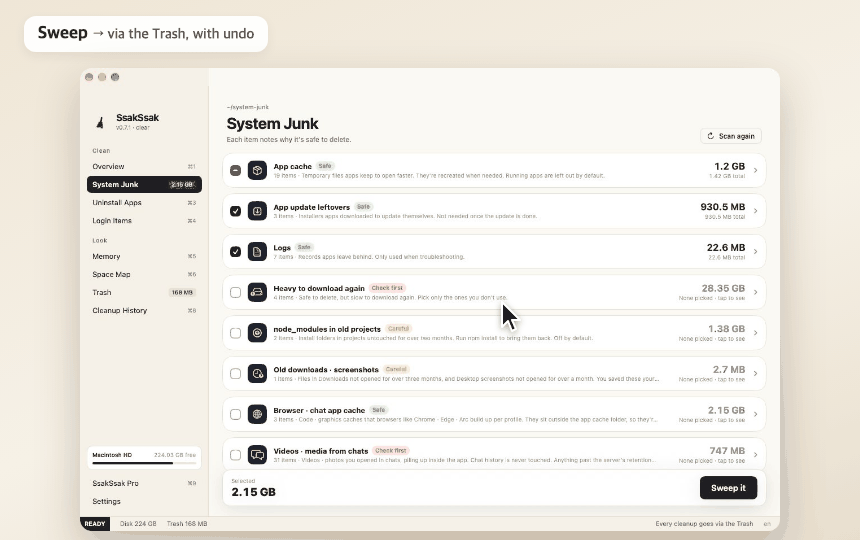Click the Old downloads screenshots icon
The image size is (860, 540).
click(257, 373)
